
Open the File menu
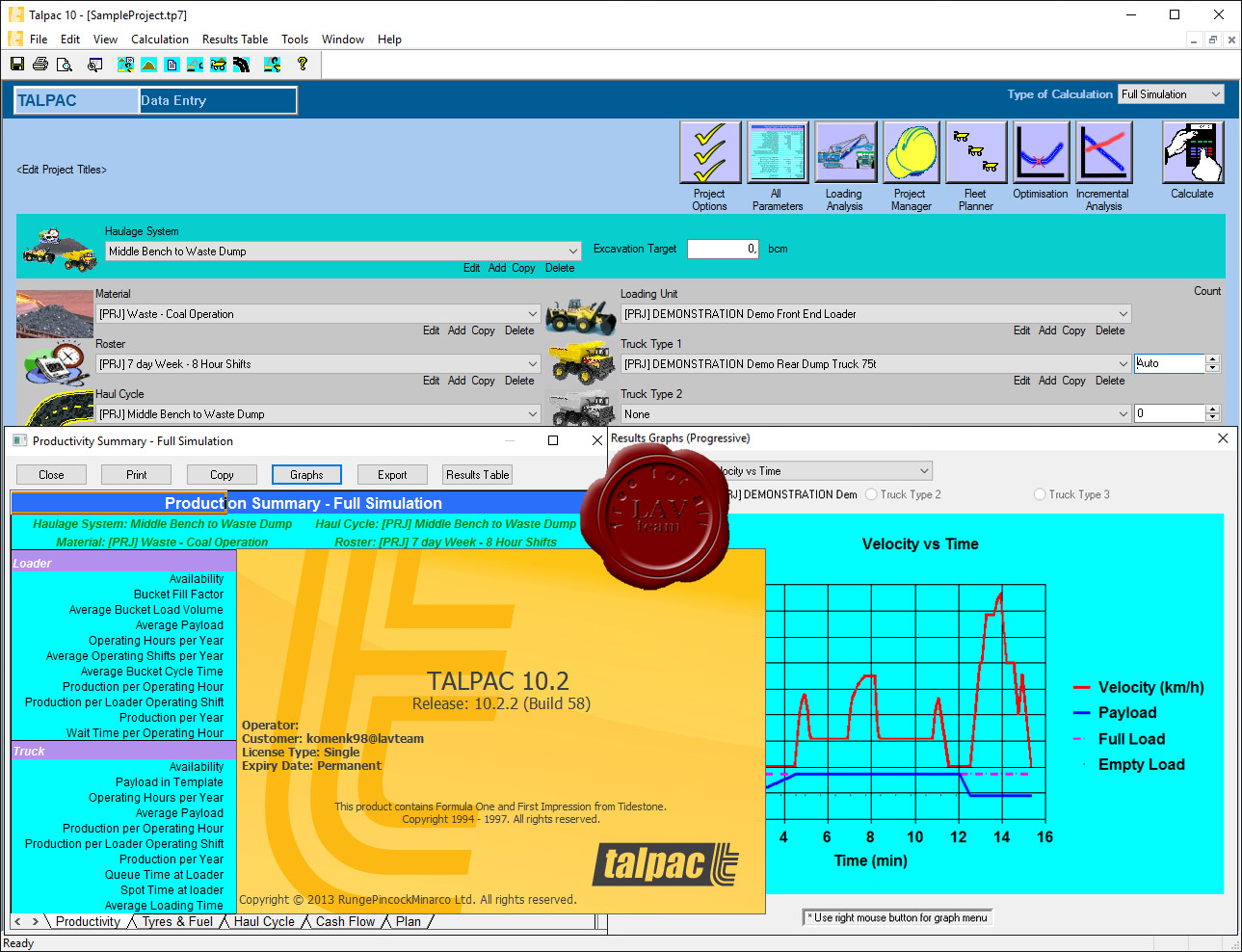point(39,40)
